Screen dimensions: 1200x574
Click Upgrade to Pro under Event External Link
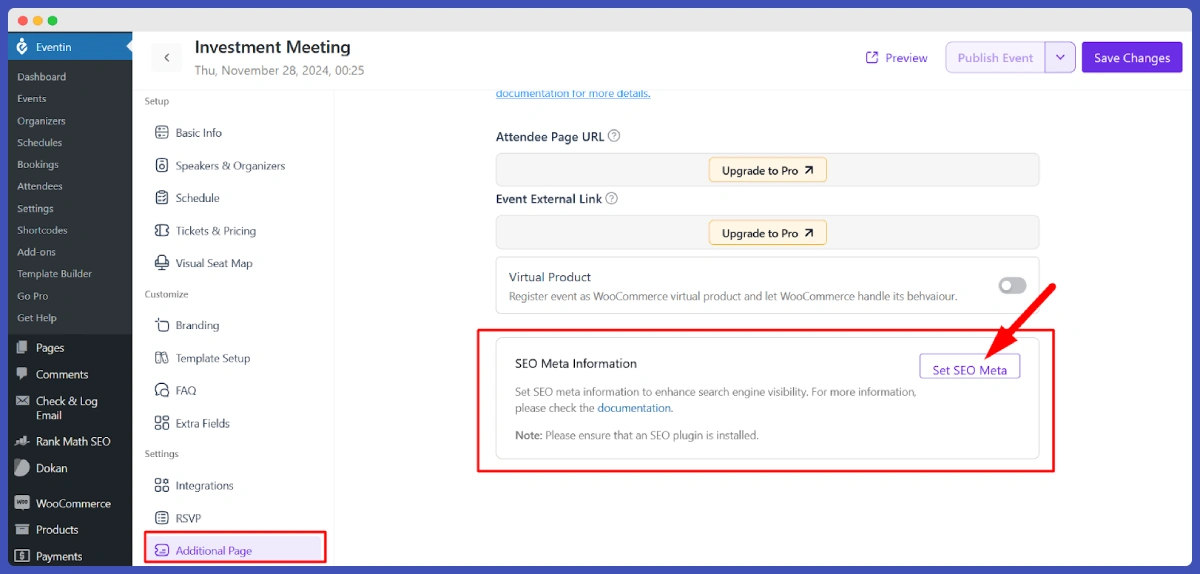(768, 233)
